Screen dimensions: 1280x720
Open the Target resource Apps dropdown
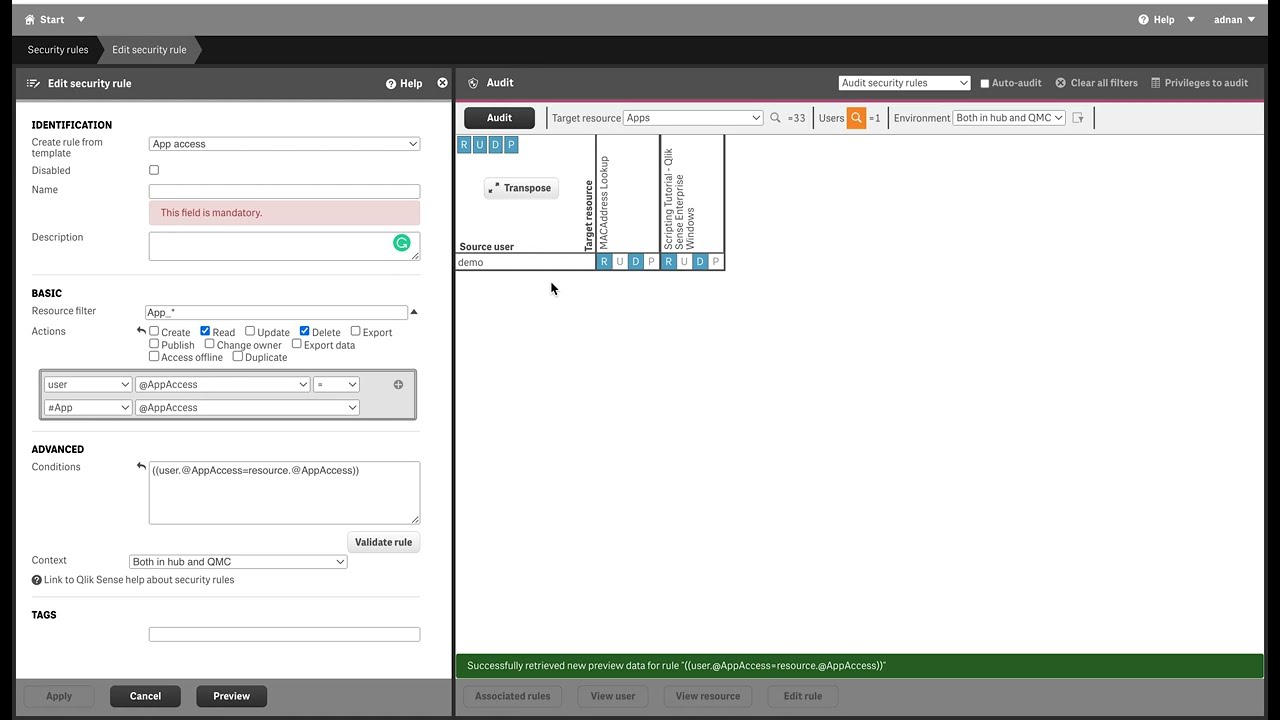(x=693, y=118)
